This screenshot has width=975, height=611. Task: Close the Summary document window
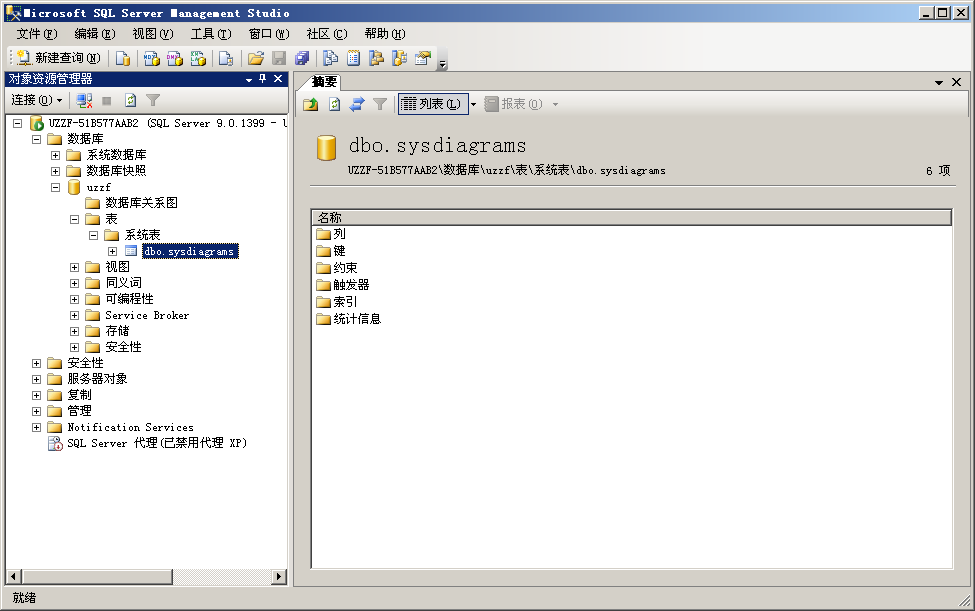[956, 82]
